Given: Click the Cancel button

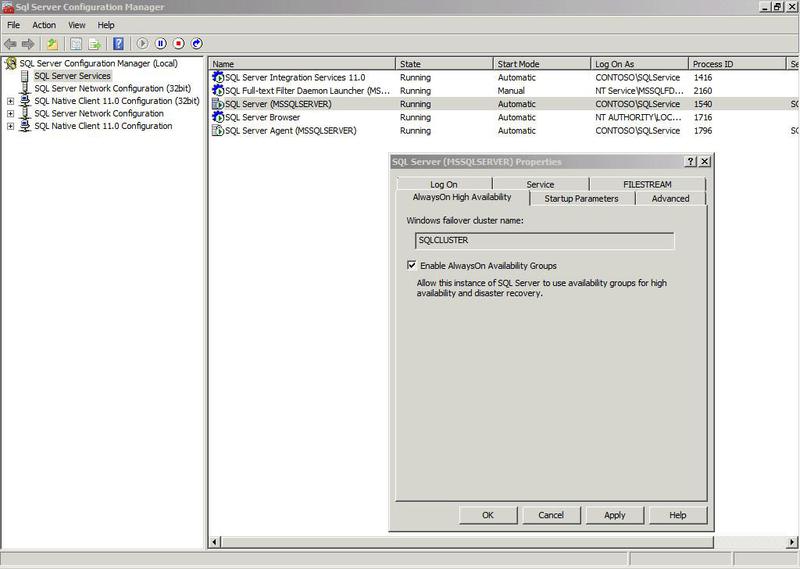Looking at the screenshot, I should [551, 515].
